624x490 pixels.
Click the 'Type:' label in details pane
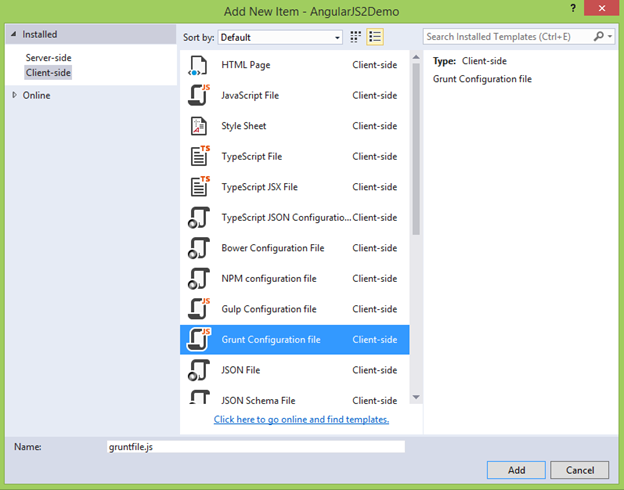click(444, 61)
